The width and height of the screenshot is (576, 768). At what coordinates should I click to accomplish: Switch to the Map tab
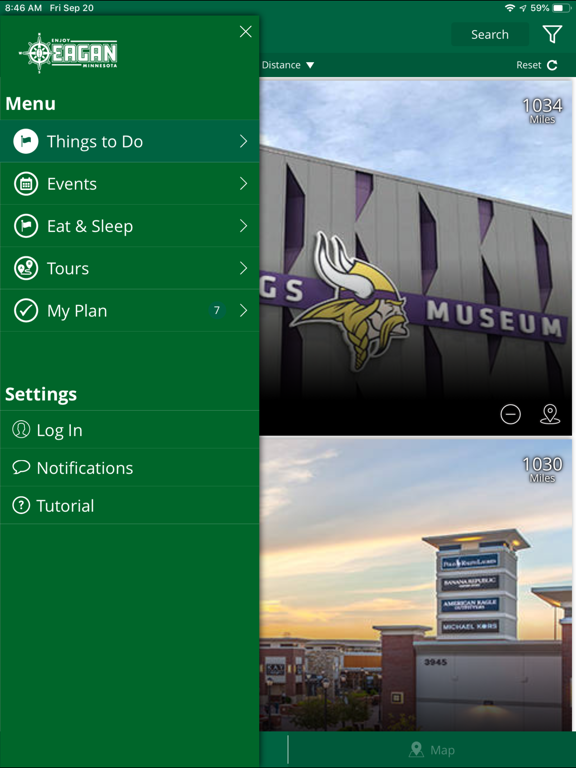click(x=432, y=749)
